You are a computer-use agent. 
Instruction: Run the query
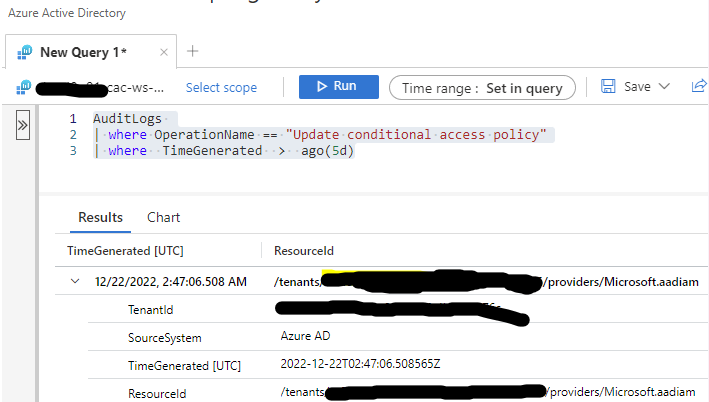(x=339, y=86)
